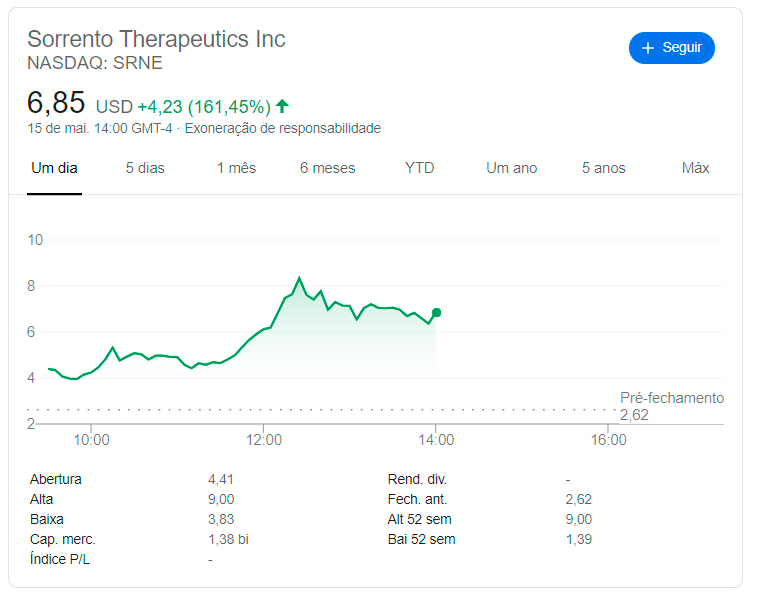Viewport: 758px width, 602px height.
Task: Switch to the 5 dias tab
Action: click(x=145, y=168)
